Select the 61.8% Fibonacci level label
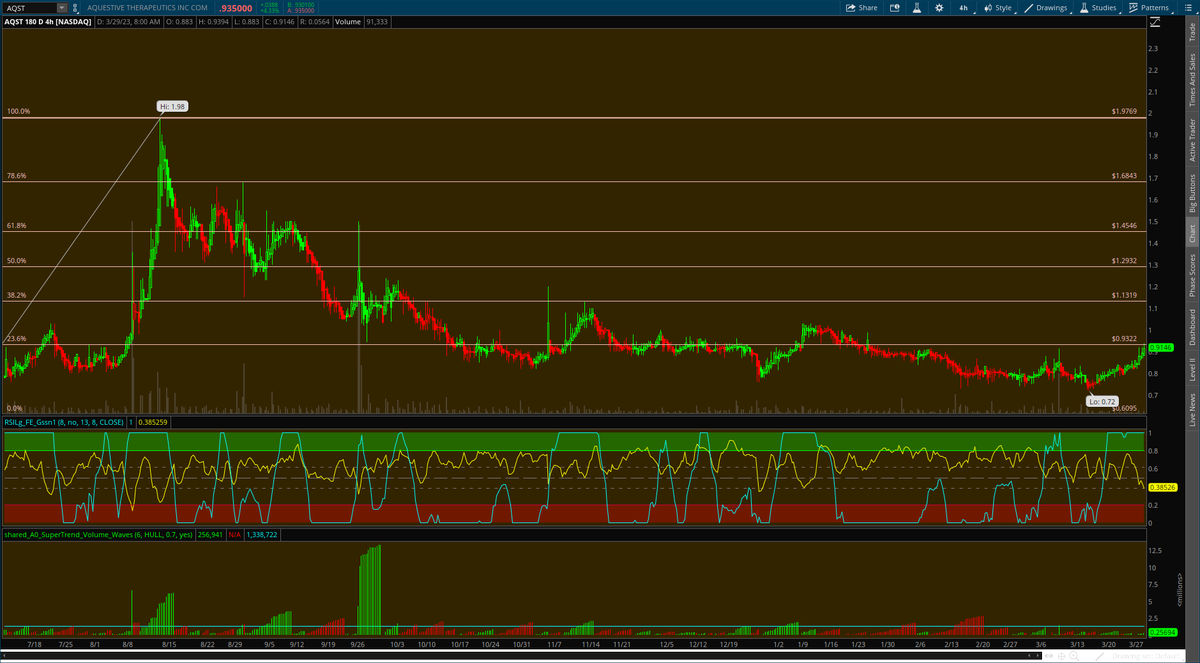 tap(16, 226)
